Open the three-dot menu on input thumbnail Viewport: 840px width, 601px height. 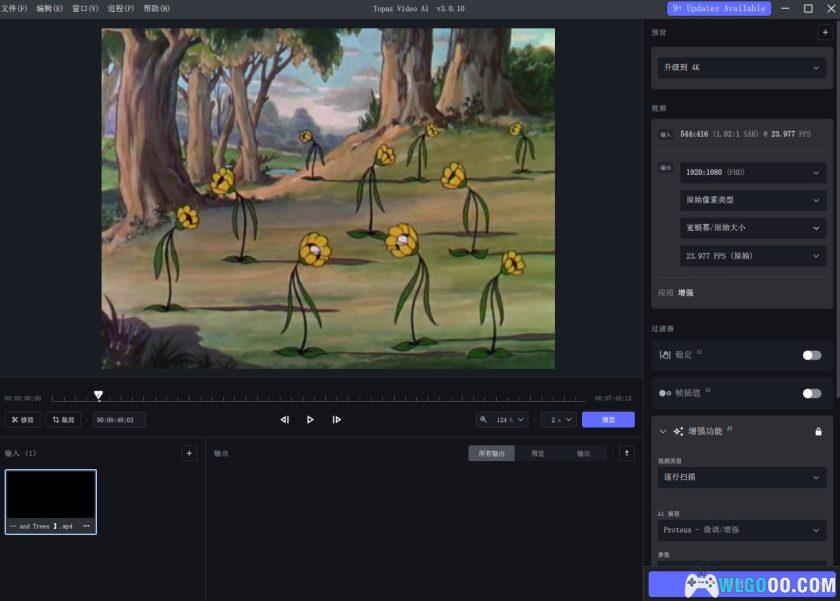click(86, 526)
